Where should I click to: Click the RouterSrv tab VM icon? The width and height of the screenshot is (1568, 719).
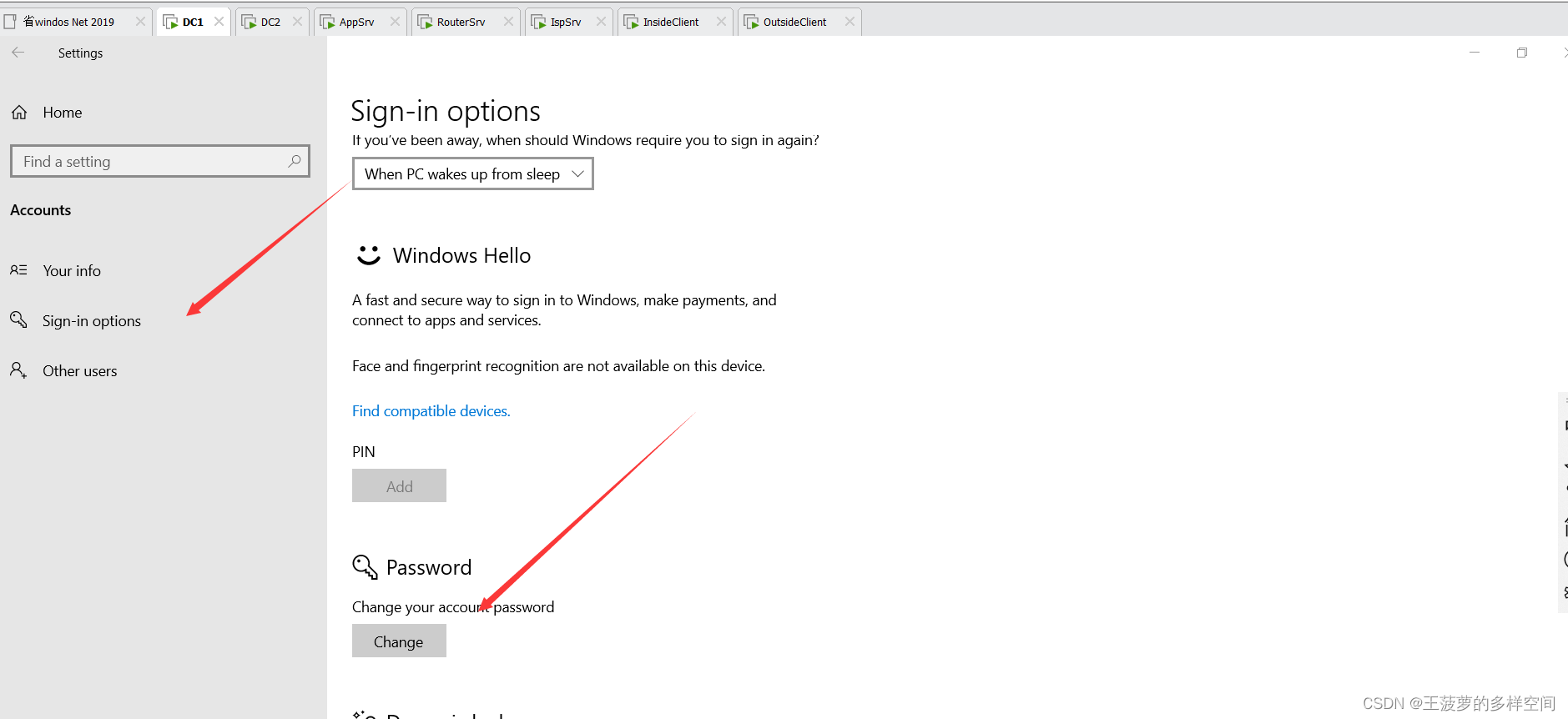(426, 22)
